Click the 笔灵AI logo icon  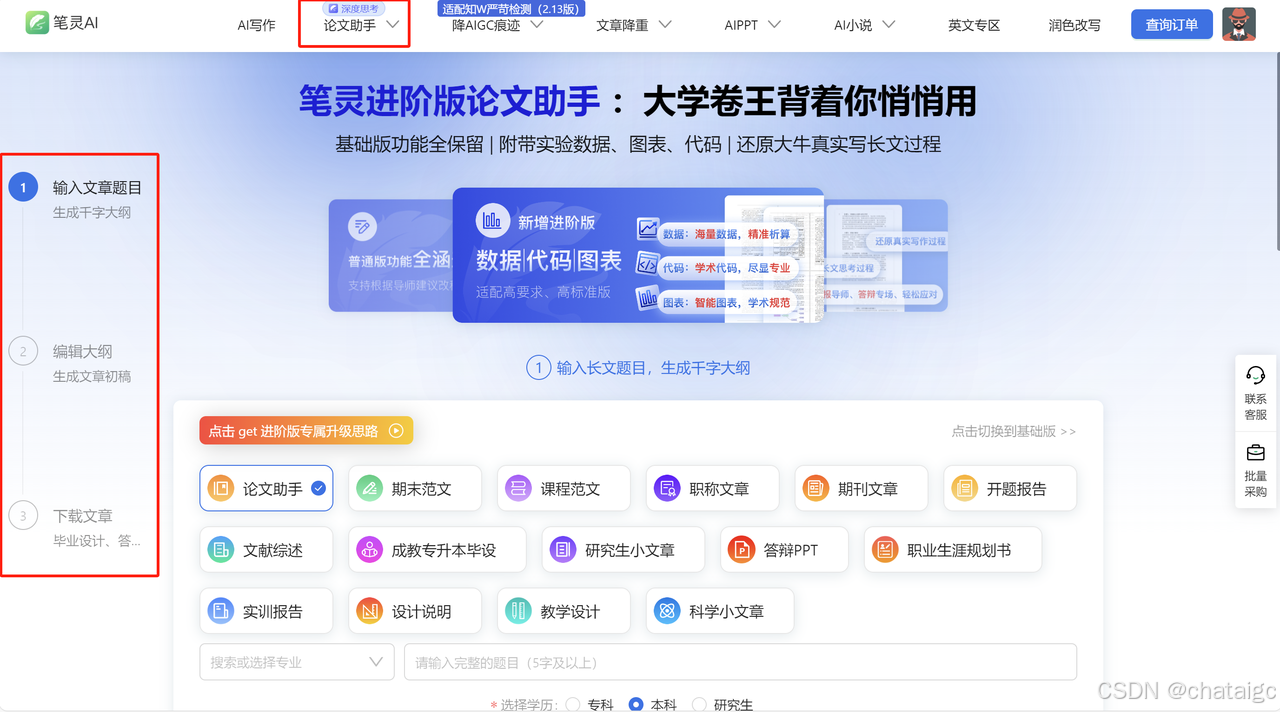pyautogui.click(x=37, y=23)
